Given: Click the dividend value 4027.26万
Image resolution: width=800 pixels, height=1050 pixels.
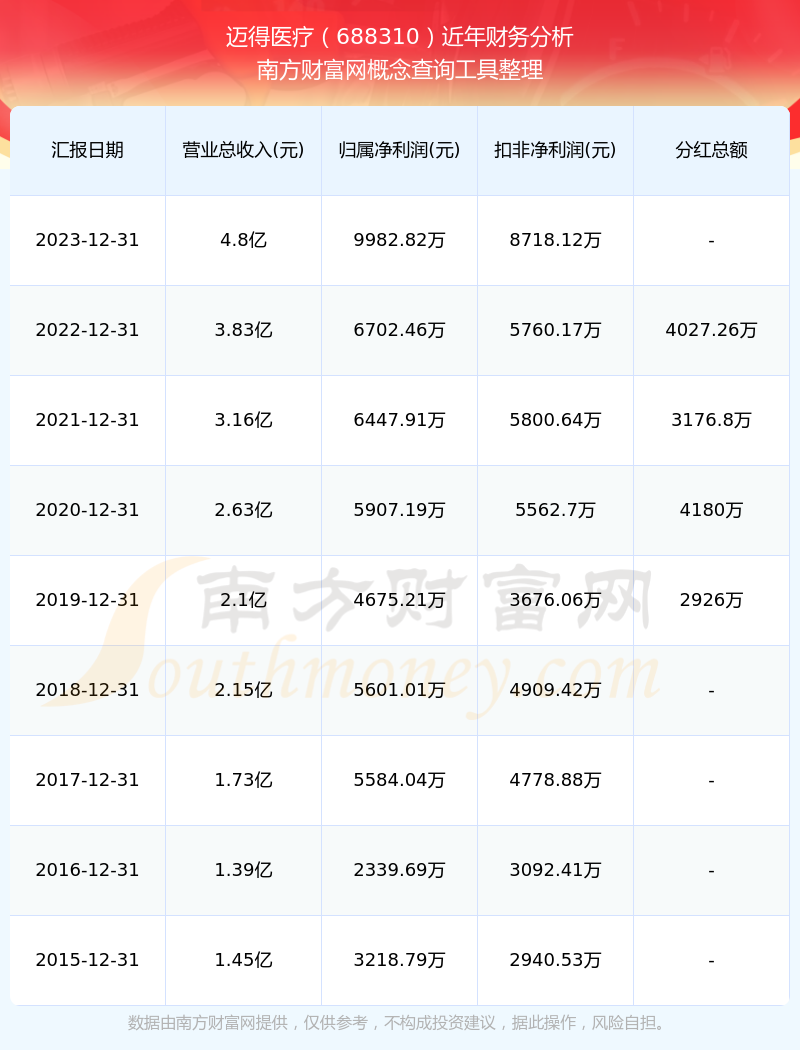Looking at the screenshot, I should click(x=712, y=330).
